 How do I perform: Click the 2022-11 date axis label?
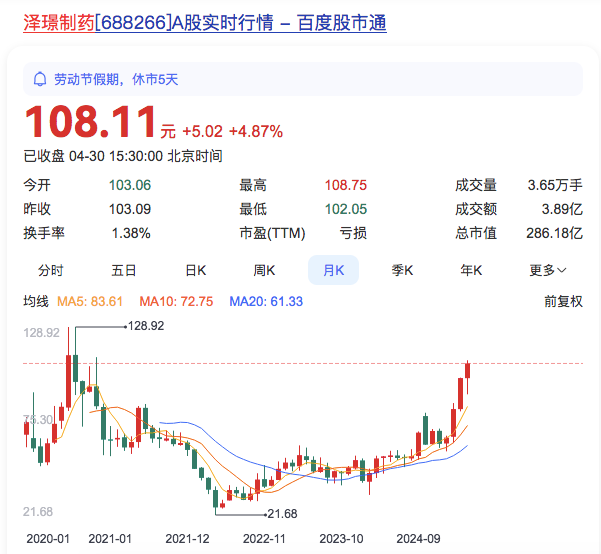point(264,539)
